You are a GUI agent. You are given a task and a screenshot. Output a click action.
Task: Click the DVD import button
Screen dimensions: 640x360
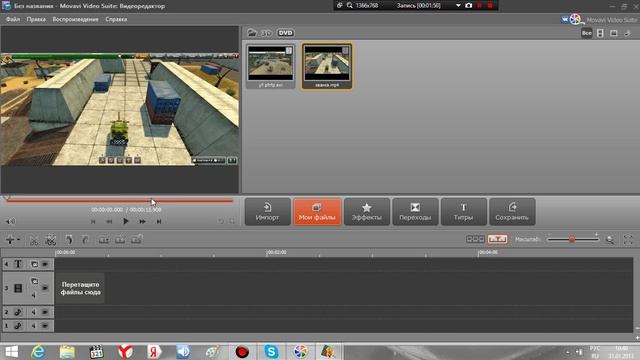click(x=285, y=33)
